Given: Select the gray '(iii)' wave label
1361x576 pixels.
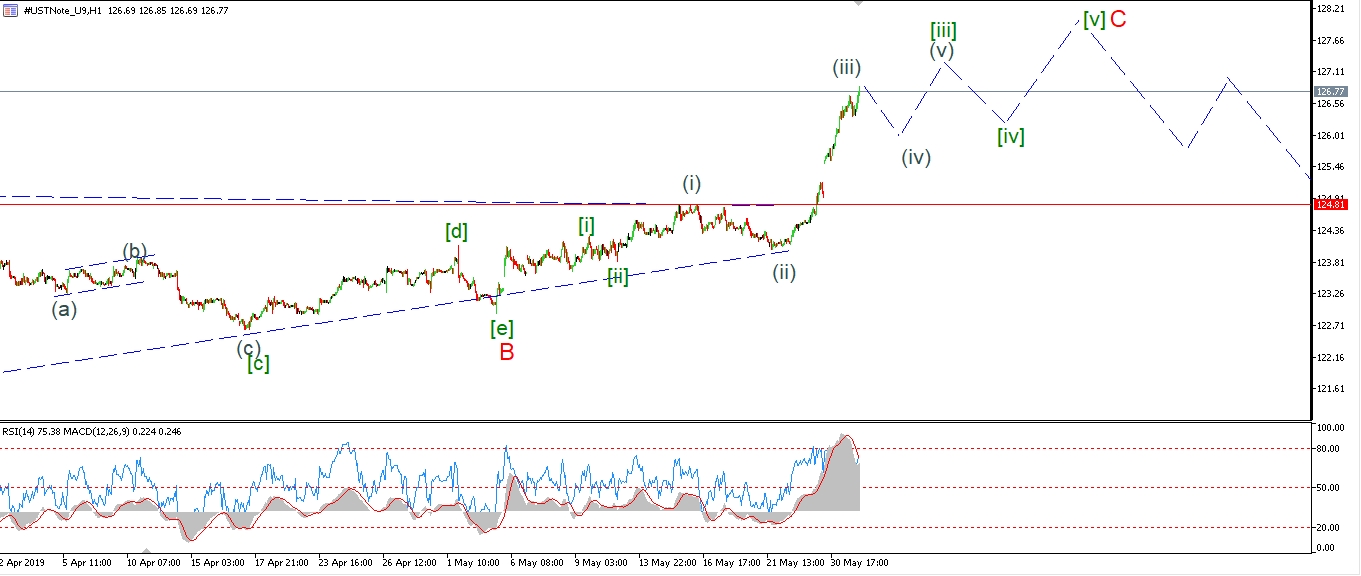Looking at the screenshot, I should (847, 68).
